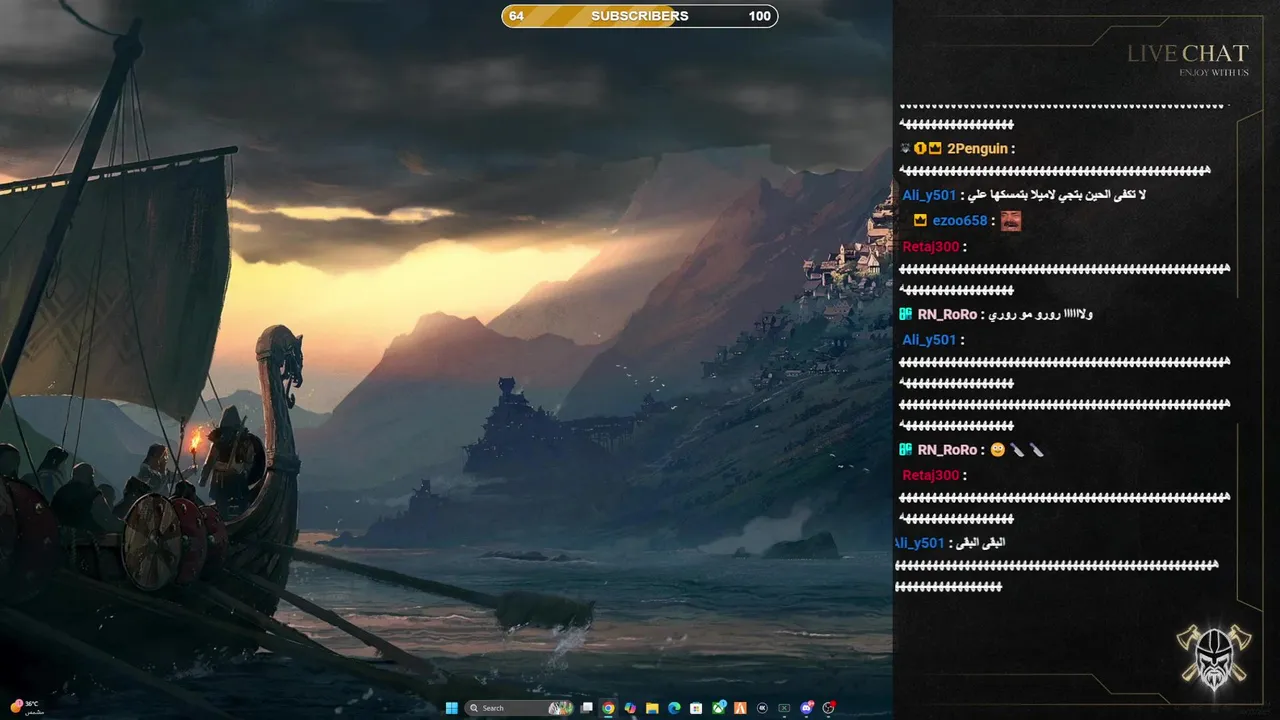Screen dimensions: 1280x720
Task: Click 'Retaj300' username below ezoo658
Action: [x=931, y=246]
